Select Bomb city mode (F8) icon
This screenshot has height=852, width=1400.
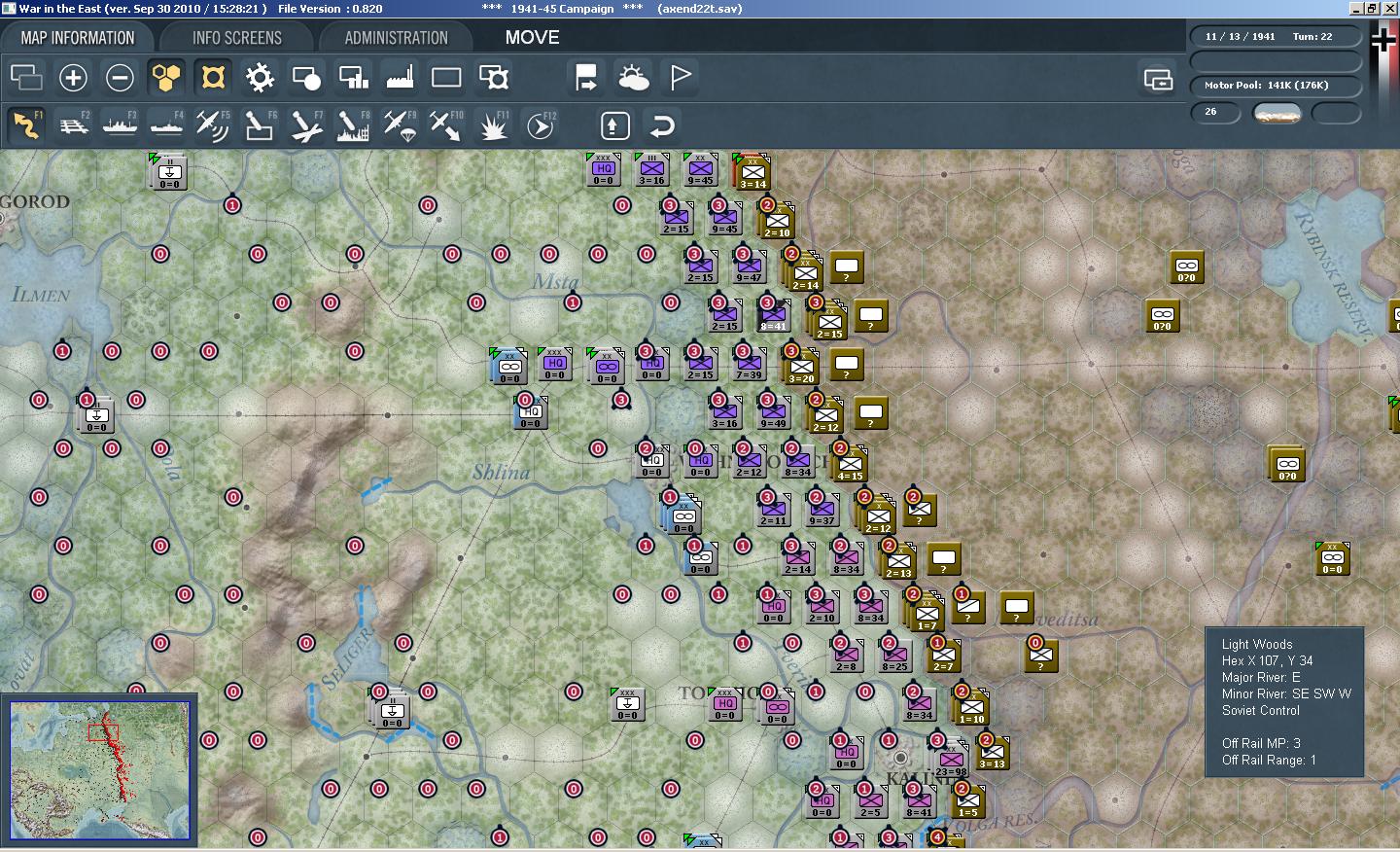[353, 125]
